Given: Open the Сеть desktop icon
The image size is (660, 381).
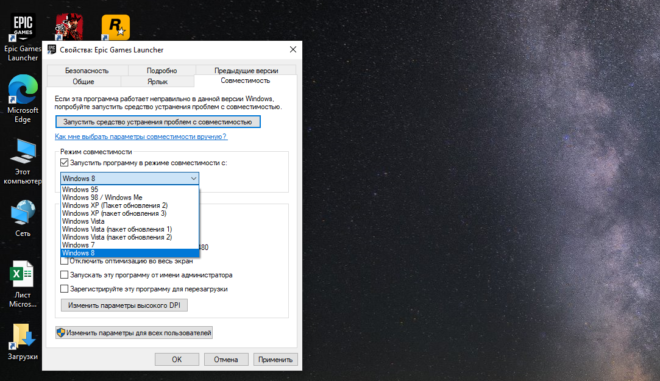Looking at the screenshot, I should 23,218.
